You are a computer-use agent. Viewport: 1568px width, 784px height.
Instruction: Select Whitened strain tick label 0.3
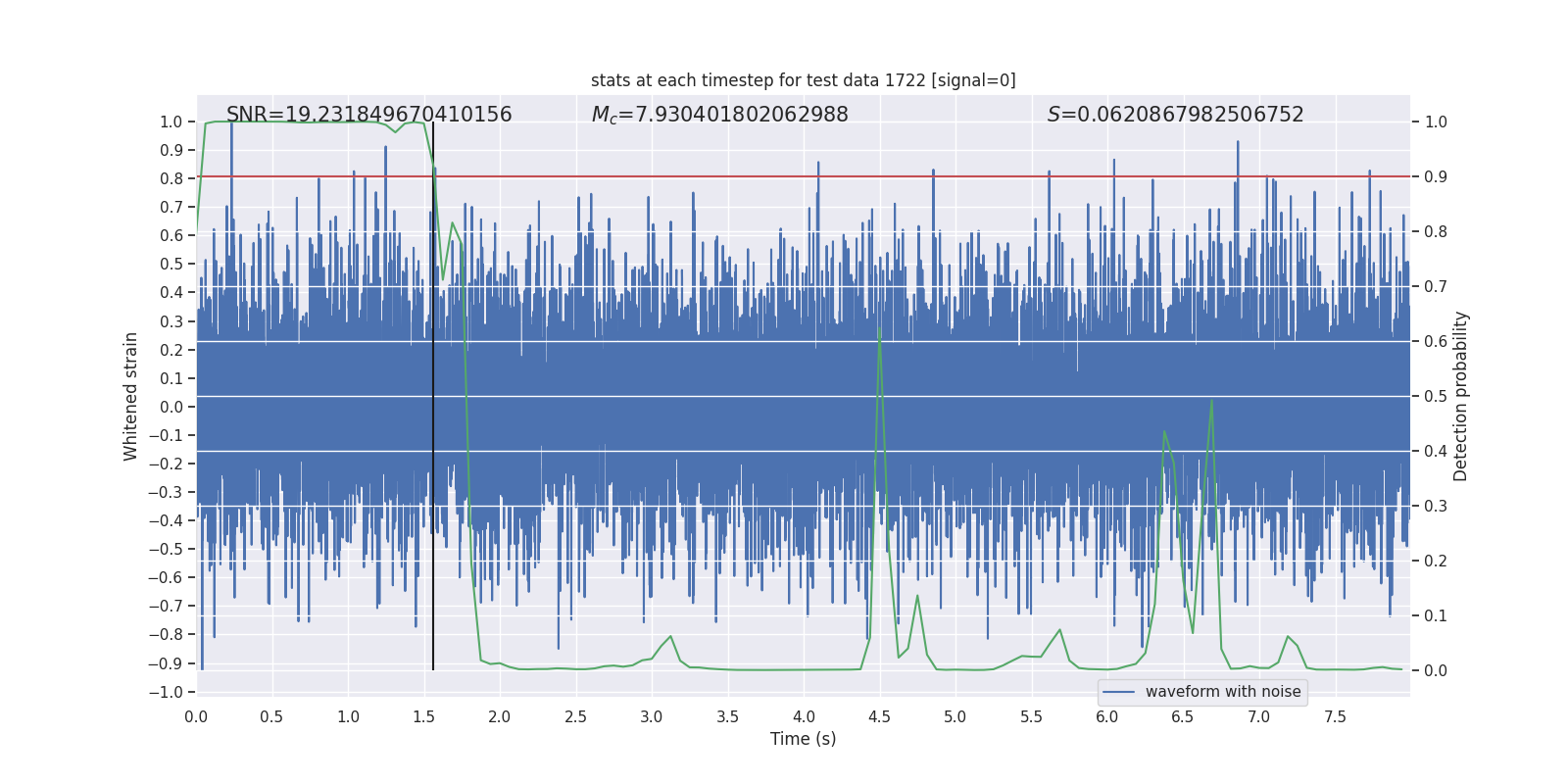tap(171, 321)
